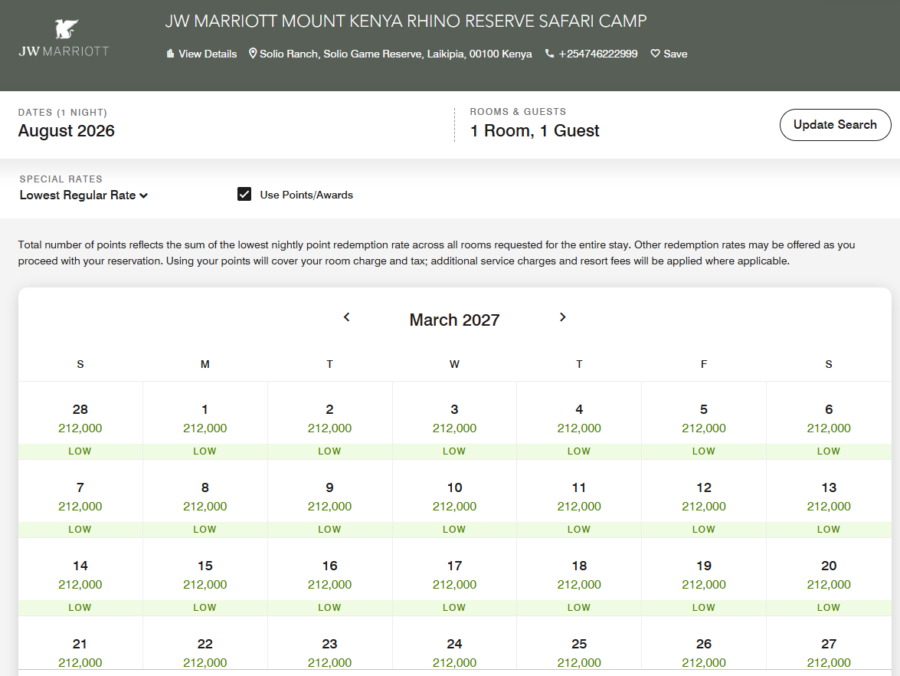The height and width of the screenshot is (676, 900).
Task: Select March 8 calendar date
Action: [205, 499]
